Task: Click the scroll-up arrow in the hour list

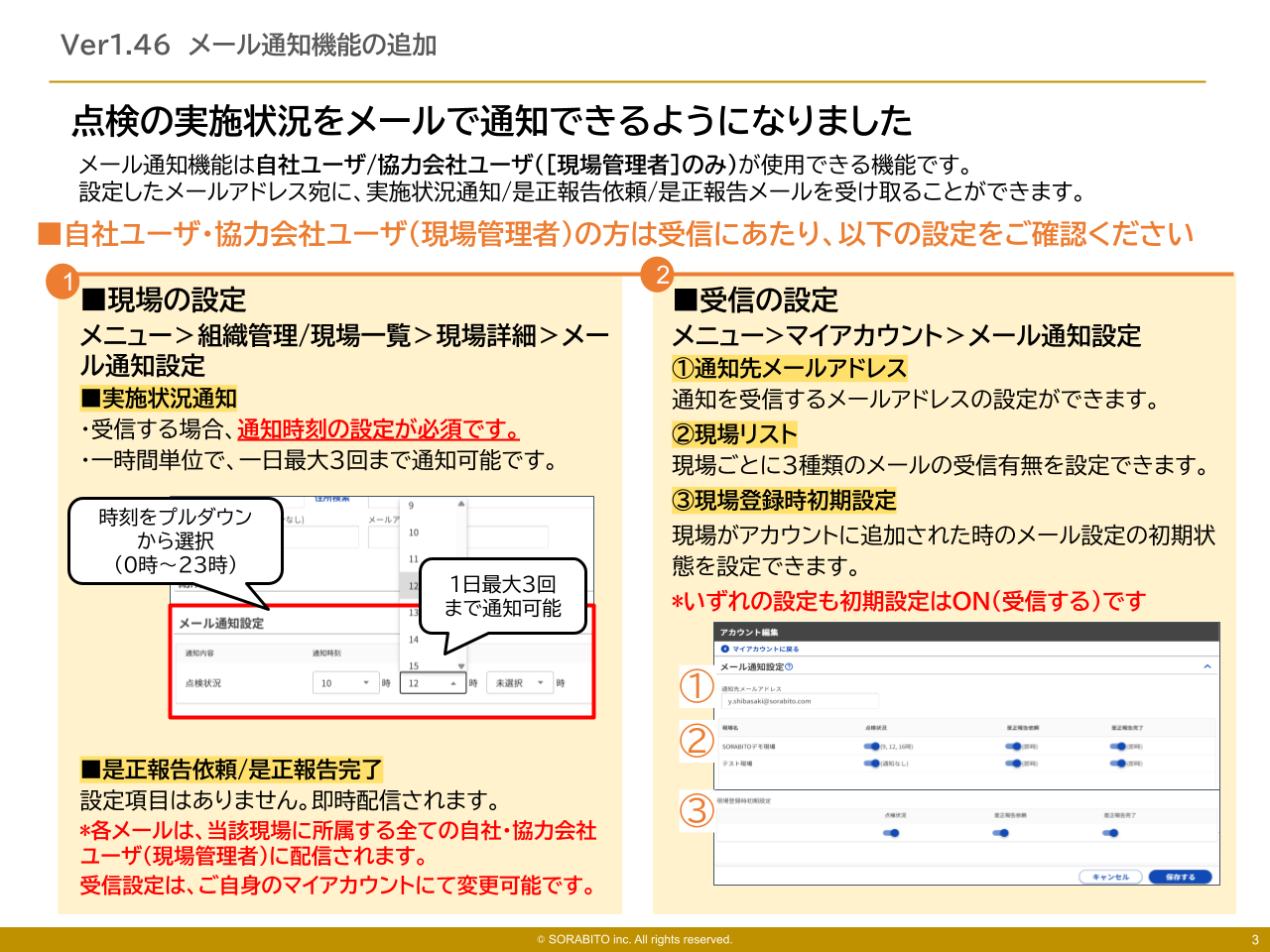Action: 460,503
